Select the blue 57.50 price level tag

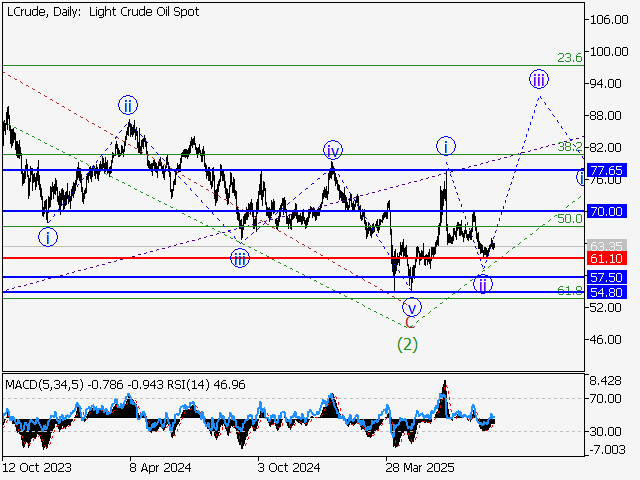[607, 277]
